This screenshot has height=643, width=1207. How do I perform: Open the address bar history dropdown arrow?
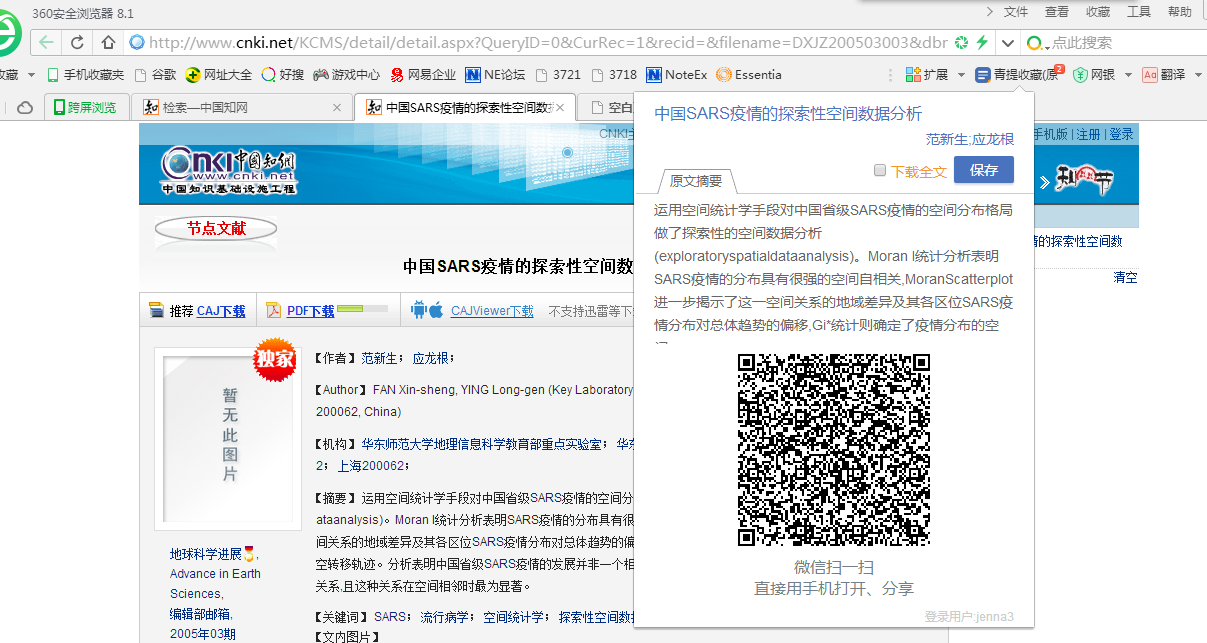[x=1007, y=43]
